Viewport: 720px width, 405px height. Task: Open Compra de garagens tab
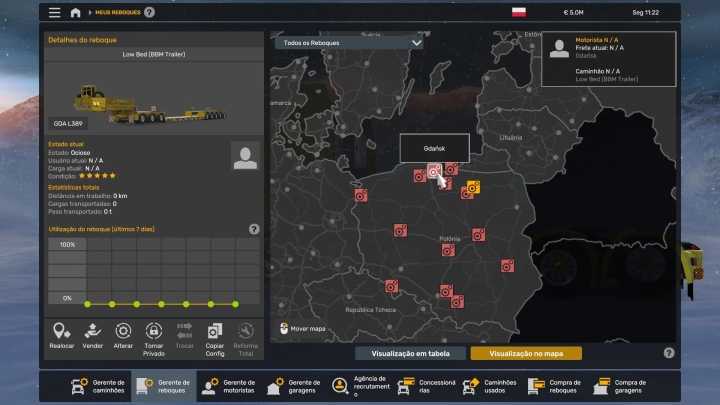(620, 386)
